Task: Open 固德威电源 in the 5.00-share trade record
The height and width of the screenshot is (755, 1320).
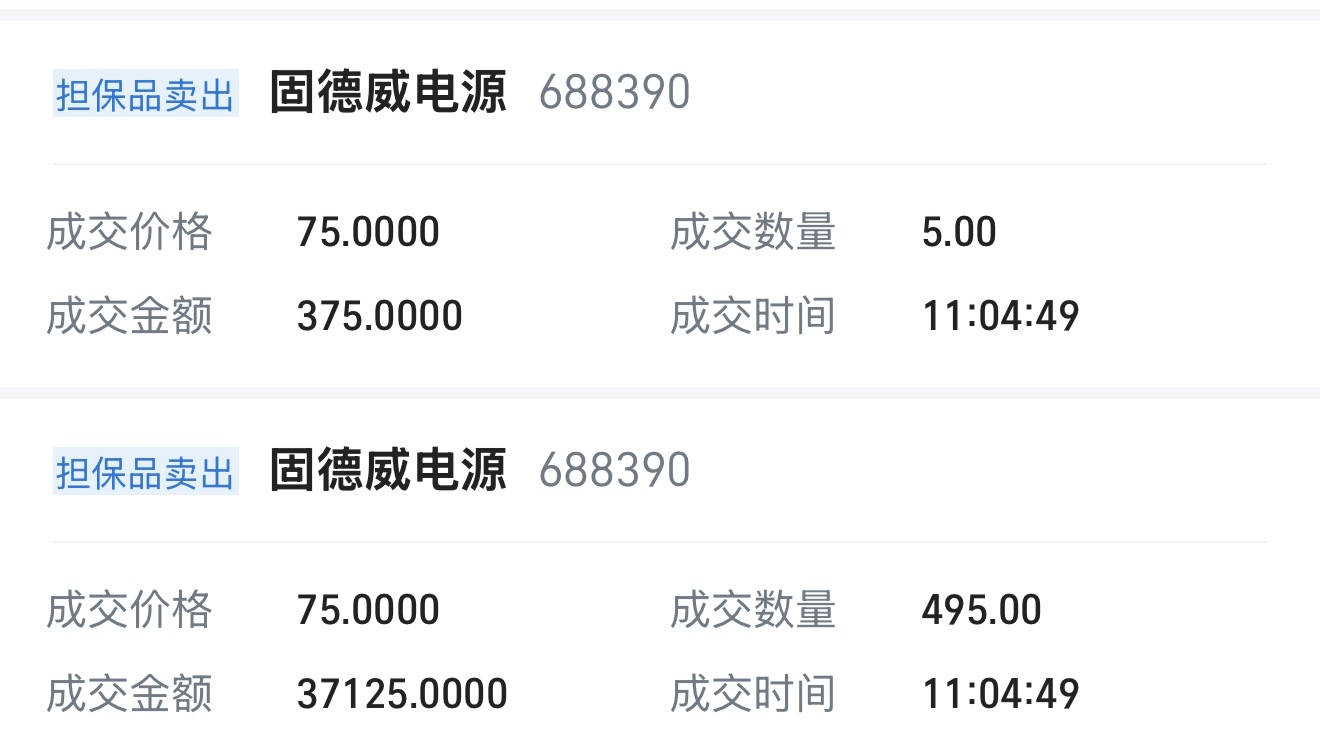Action: coord(388,92)
